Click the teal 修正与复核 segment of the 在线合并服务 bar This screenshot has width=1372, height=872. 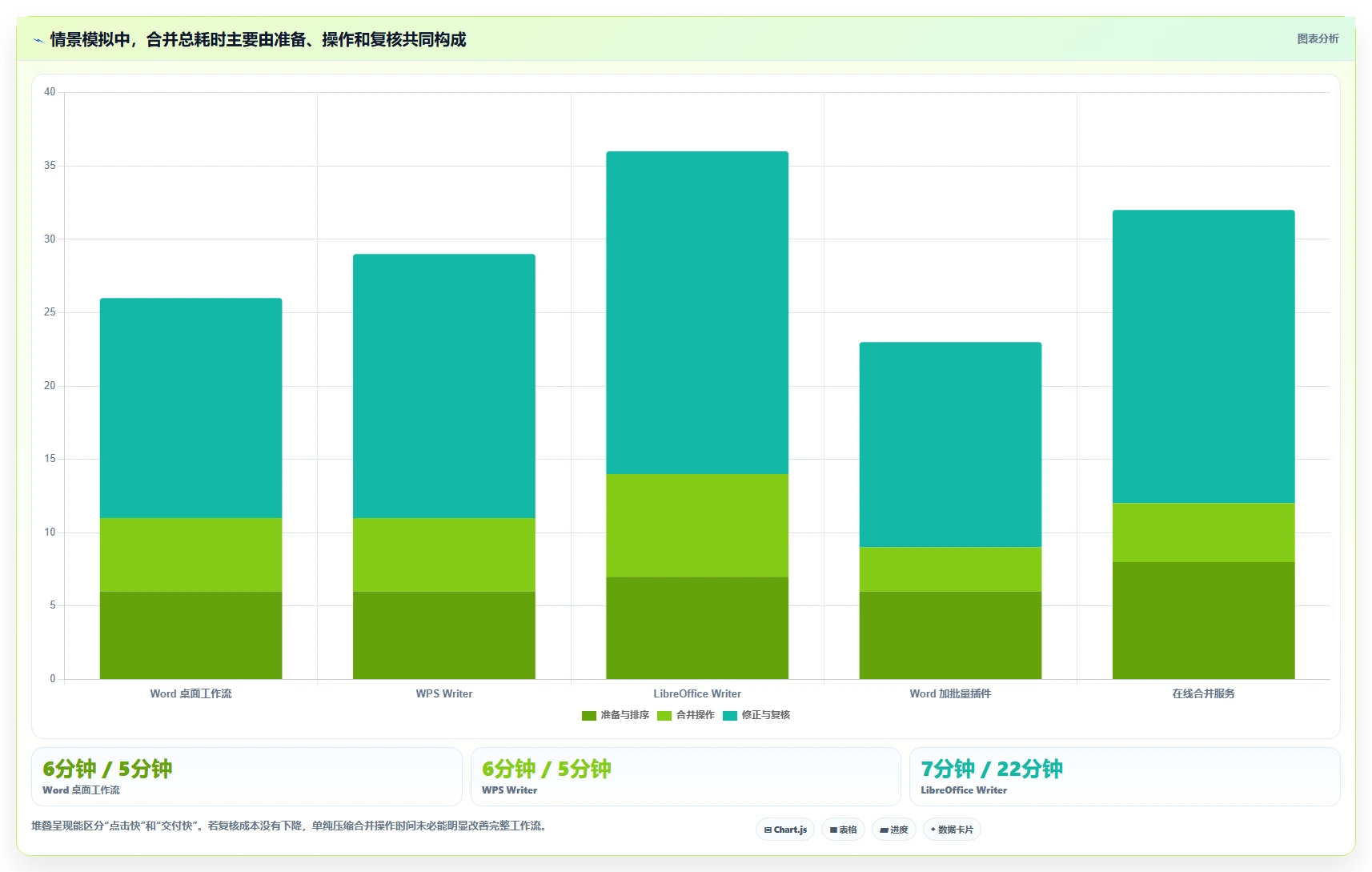[1203, 356]
